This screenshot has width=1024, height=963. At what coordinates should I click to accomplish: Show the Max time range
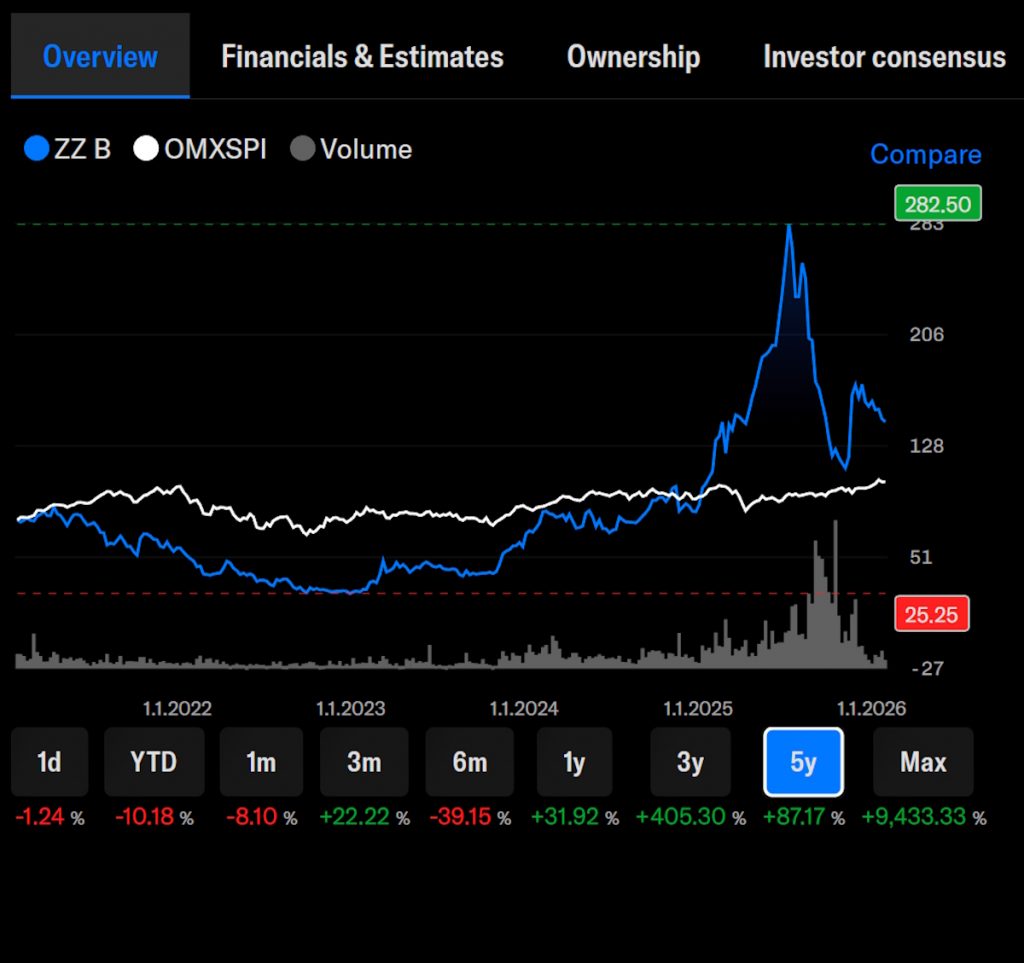pyautogui.click(x=923, y=762)
